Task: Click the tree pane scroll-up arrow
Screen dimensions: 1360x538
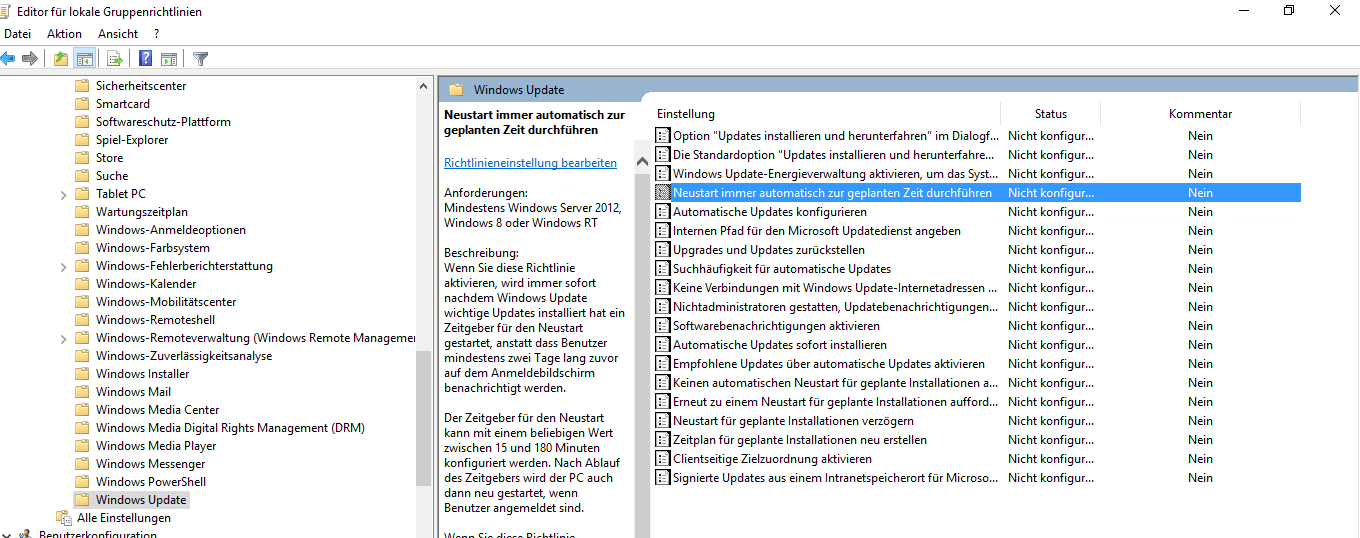Action: coord(423,86)
